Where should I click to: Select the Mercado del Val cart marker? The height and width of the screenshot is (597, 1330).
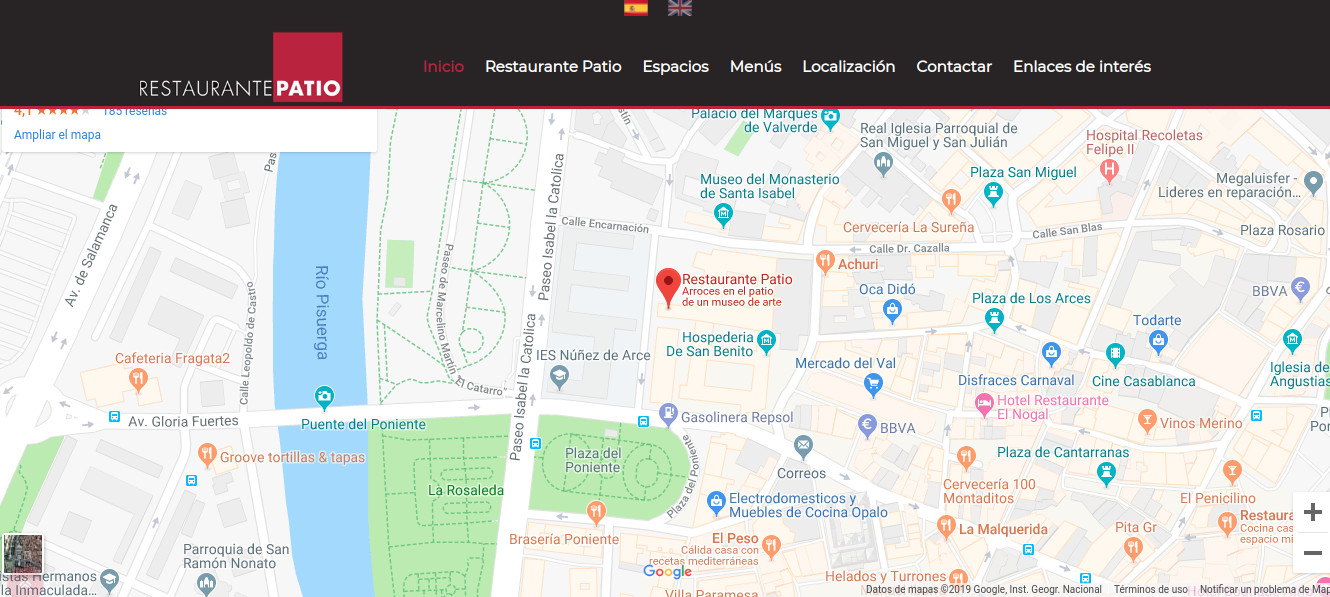873,384
